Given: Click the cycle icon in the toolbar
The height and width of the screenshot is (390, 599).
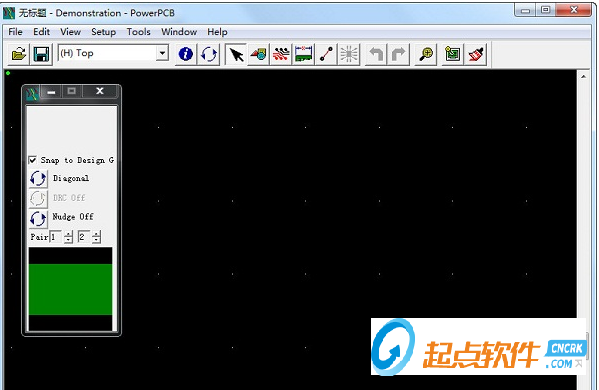Looking at the screenshot, I should 209,54.
